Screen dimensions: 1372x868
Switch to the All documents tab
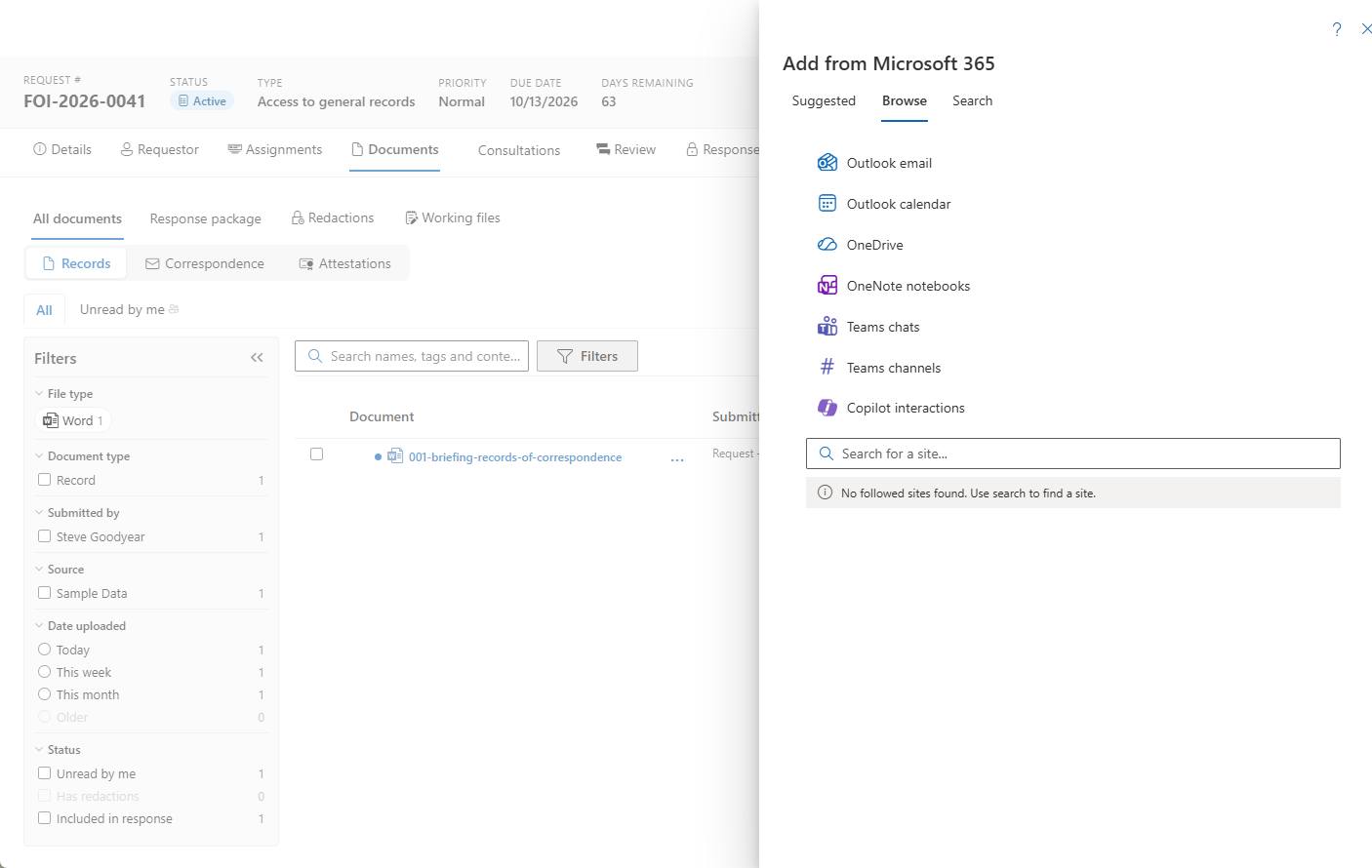coord(78,218)
